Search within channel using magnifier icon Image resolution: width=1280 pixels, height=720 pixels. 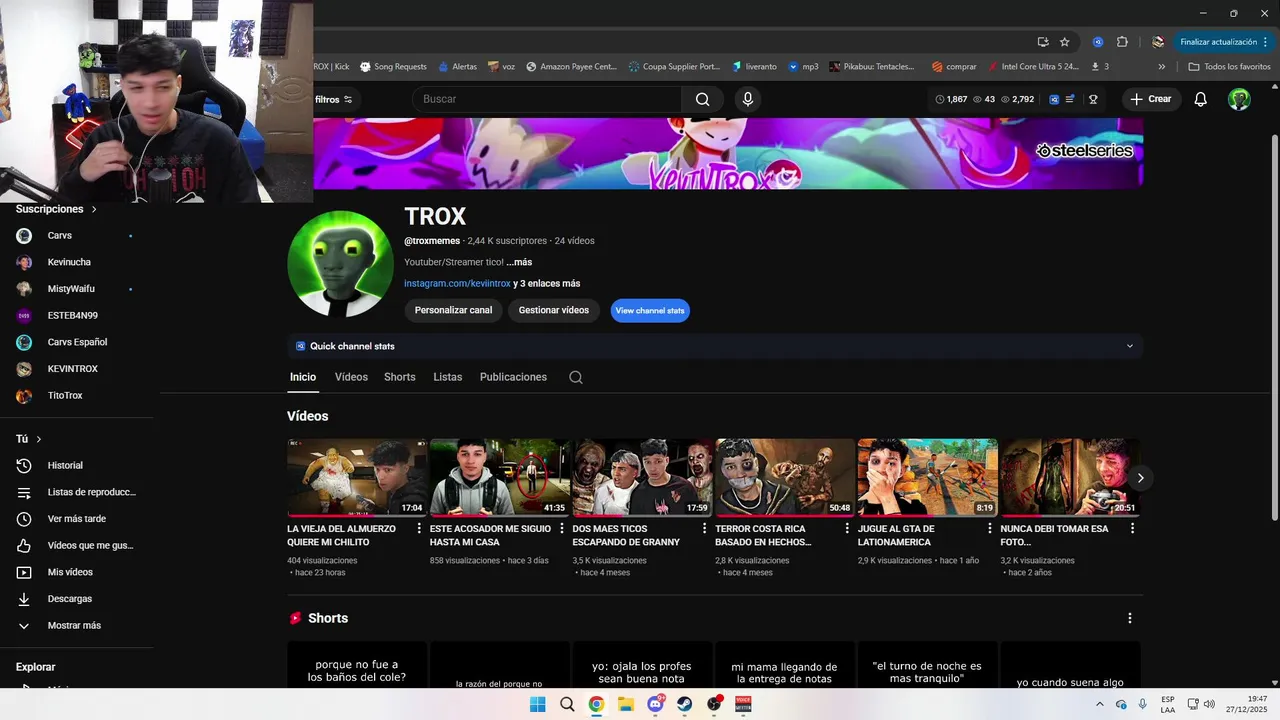[x=576, y=377]
